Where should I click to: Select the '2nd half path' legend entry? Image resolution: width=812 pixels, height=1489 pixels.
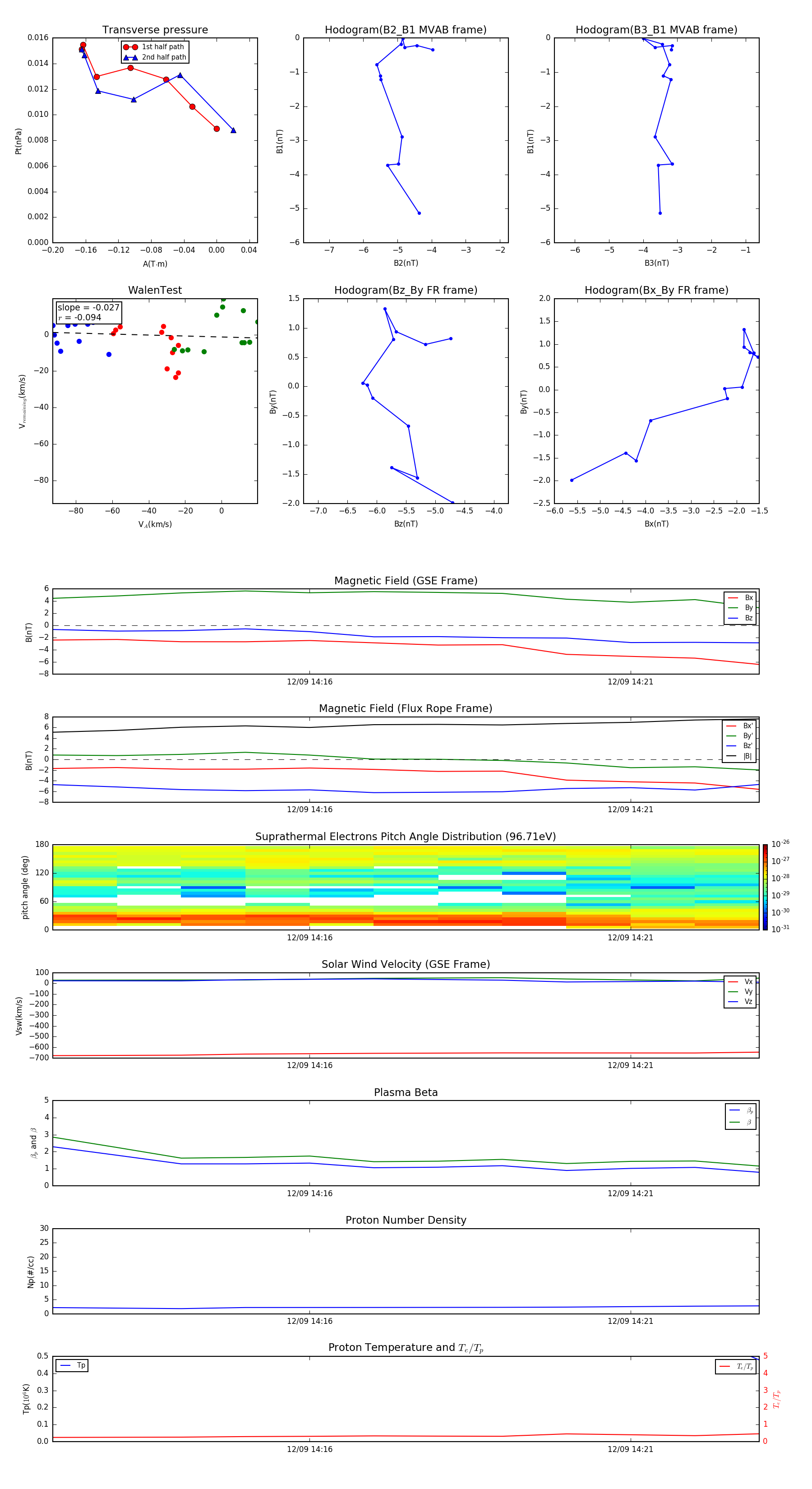(155, 57)
